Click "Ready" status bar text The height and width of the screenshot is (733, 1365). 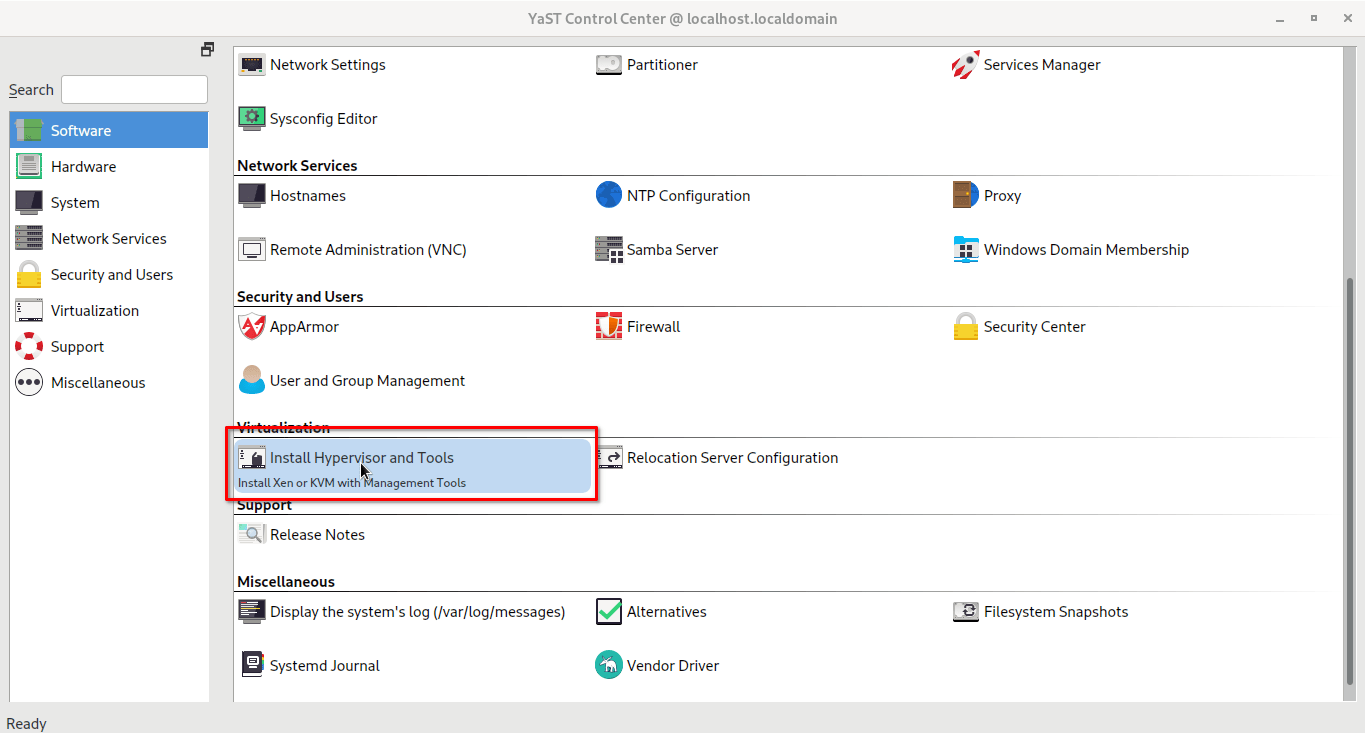27,724
